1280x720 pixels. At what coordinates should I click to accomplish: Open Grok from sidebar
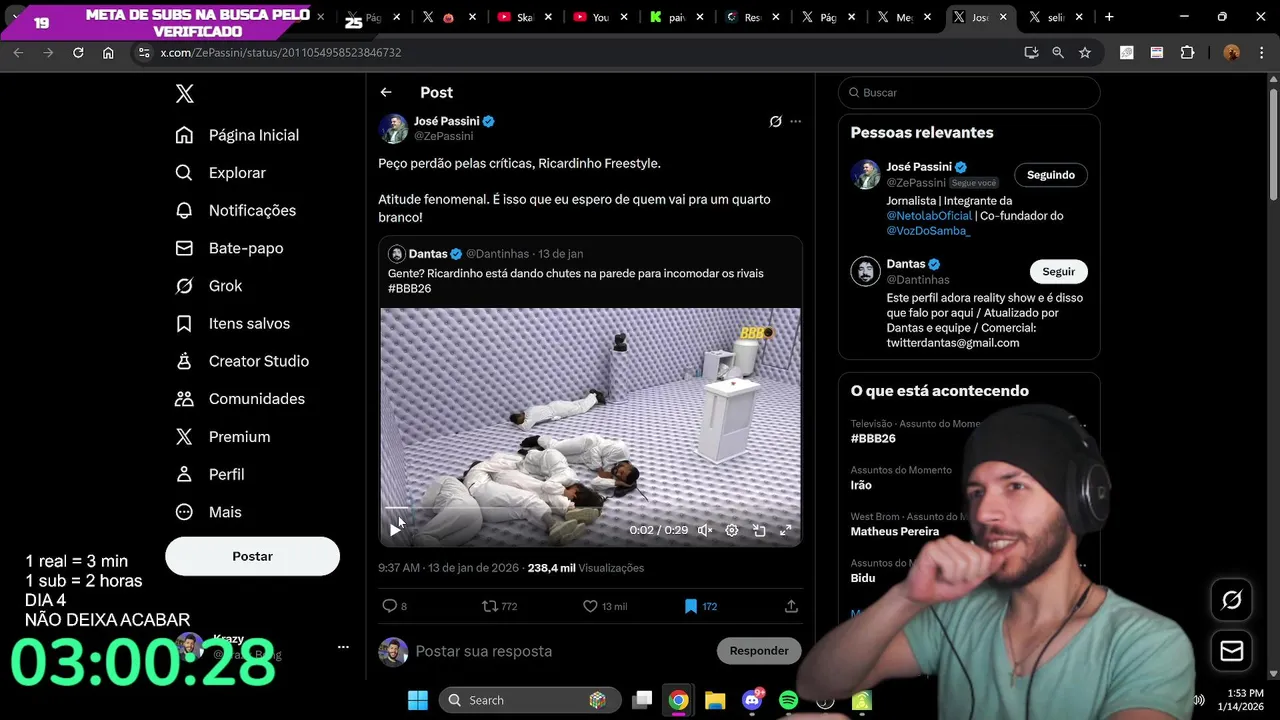click(x=208, y=286)
